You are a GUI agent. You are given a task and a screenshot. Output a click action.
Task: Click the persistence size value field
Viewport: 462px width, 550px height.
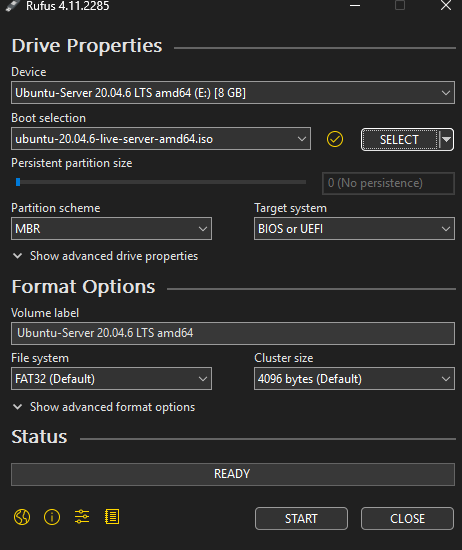pos(388,183)
